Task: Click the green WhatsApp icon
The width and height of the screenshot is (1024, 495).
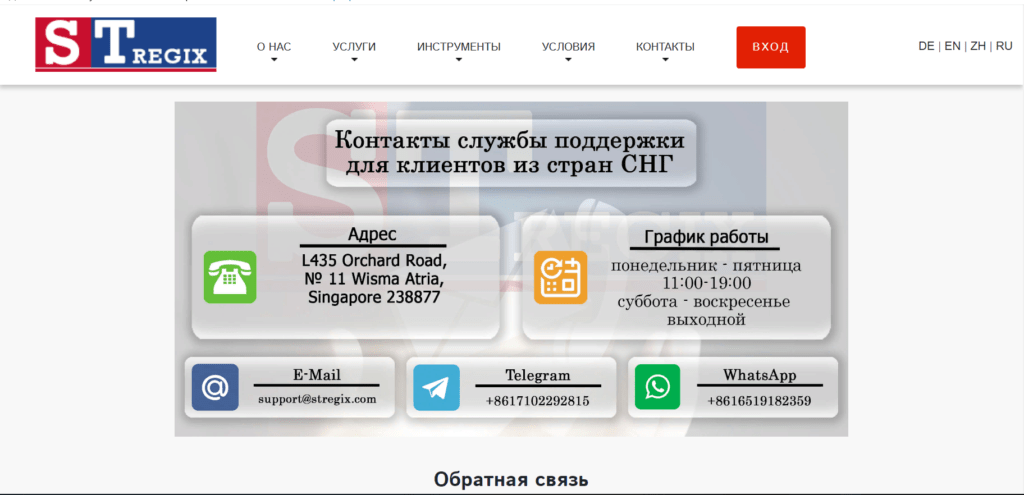Action: tap(658, 387)
